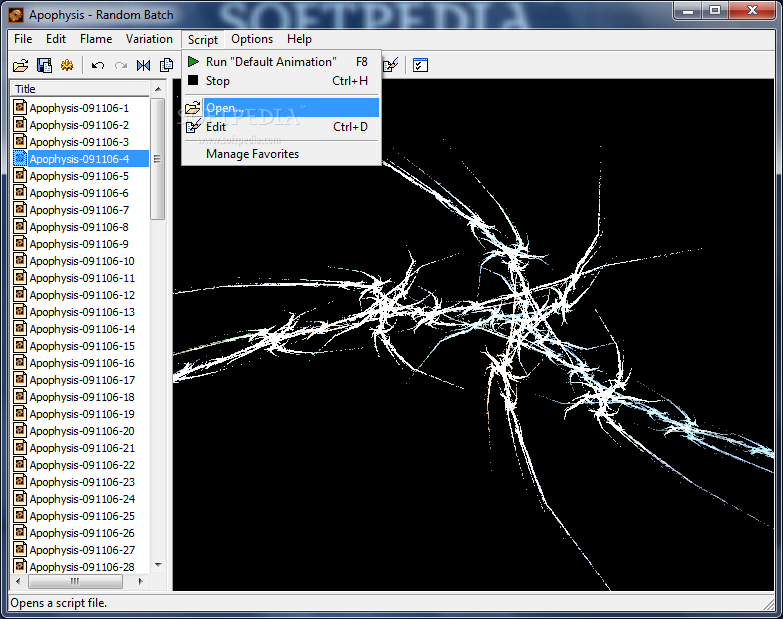Select Apophysis-091106-5 in list
Image resolution: width=783 pixels, height=619 pixels.
79,176
